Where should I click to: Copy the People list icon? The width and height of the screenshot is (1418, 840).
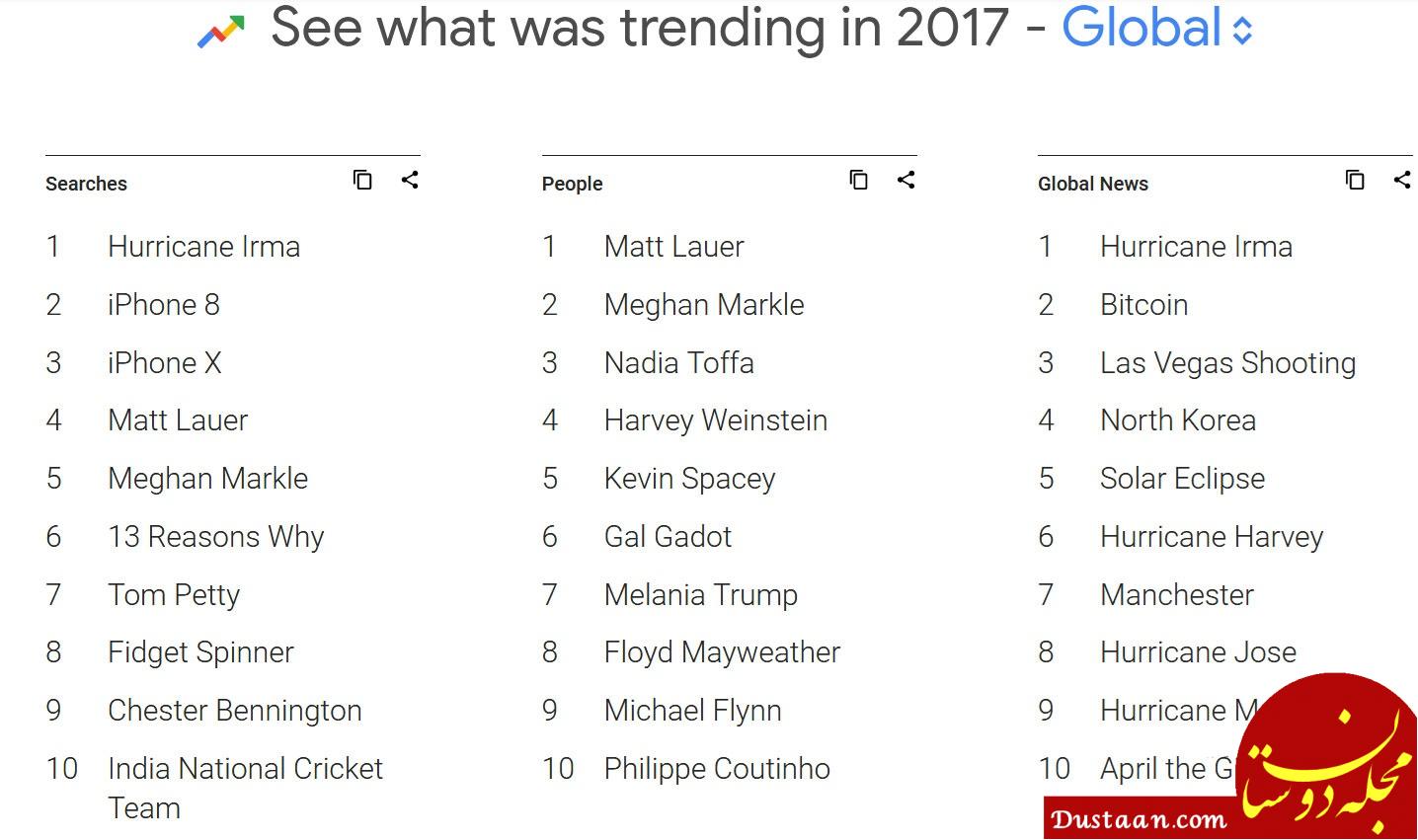(x=859, y=180)
